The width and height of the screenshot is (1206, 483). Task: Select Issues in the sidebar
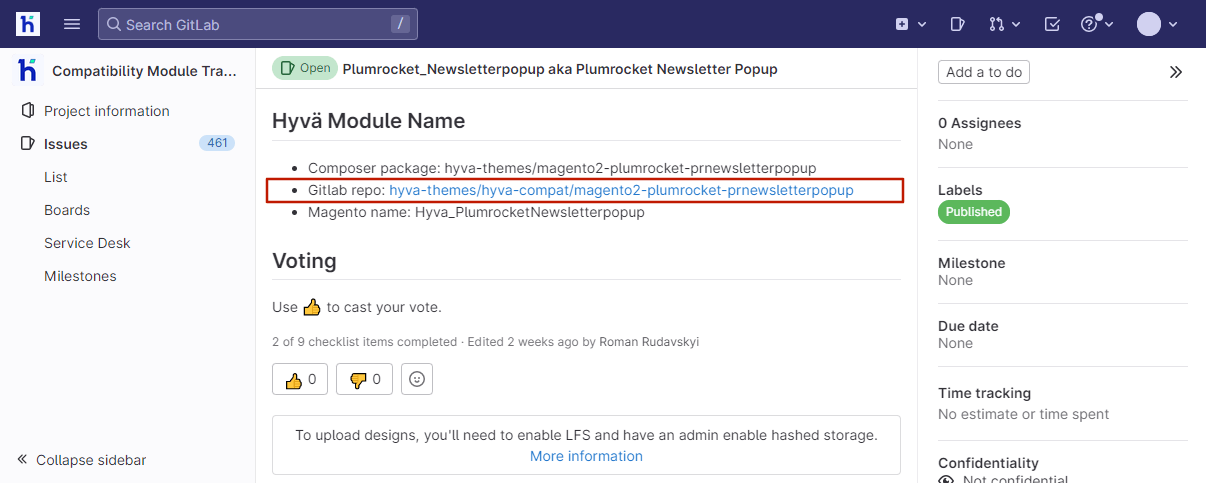pyautogui.click(x=66, y=144)
